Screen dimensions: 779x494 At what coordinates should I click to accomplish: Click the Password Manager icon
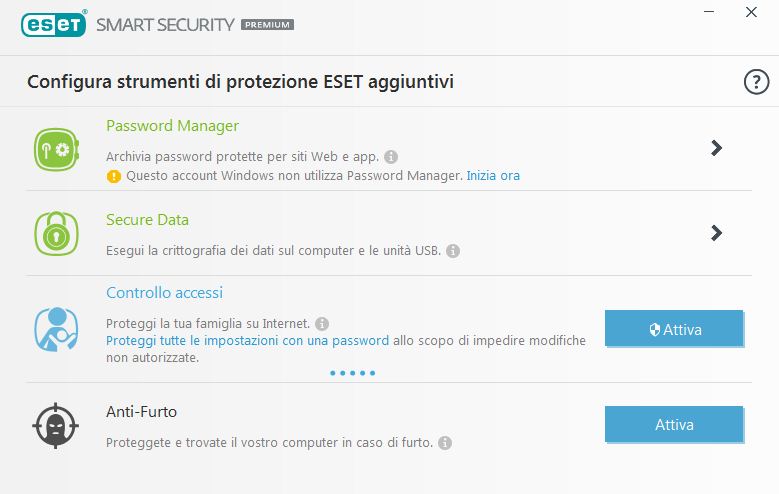(56, 149)
